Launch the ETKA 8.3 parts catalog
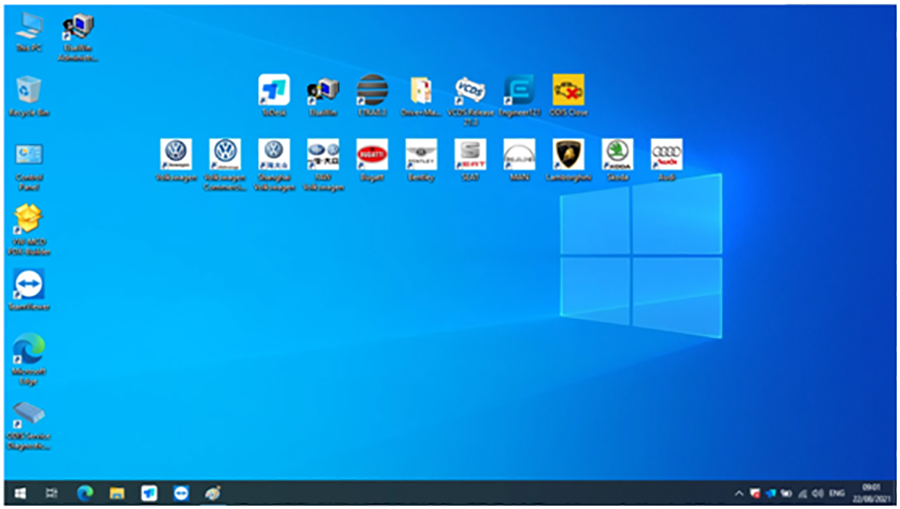 coord(372,95)
